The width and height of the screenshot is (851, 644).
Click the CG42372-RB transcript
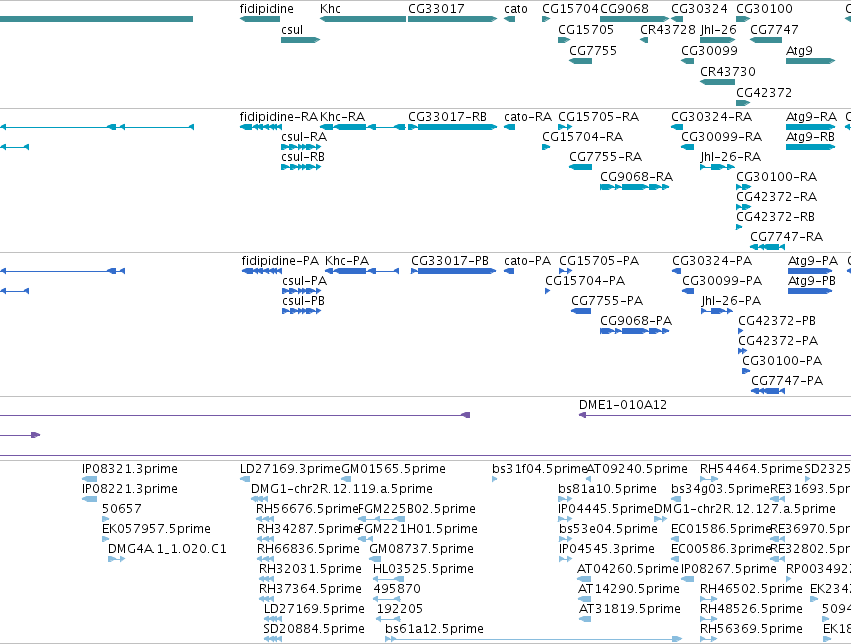coord(739,227)
